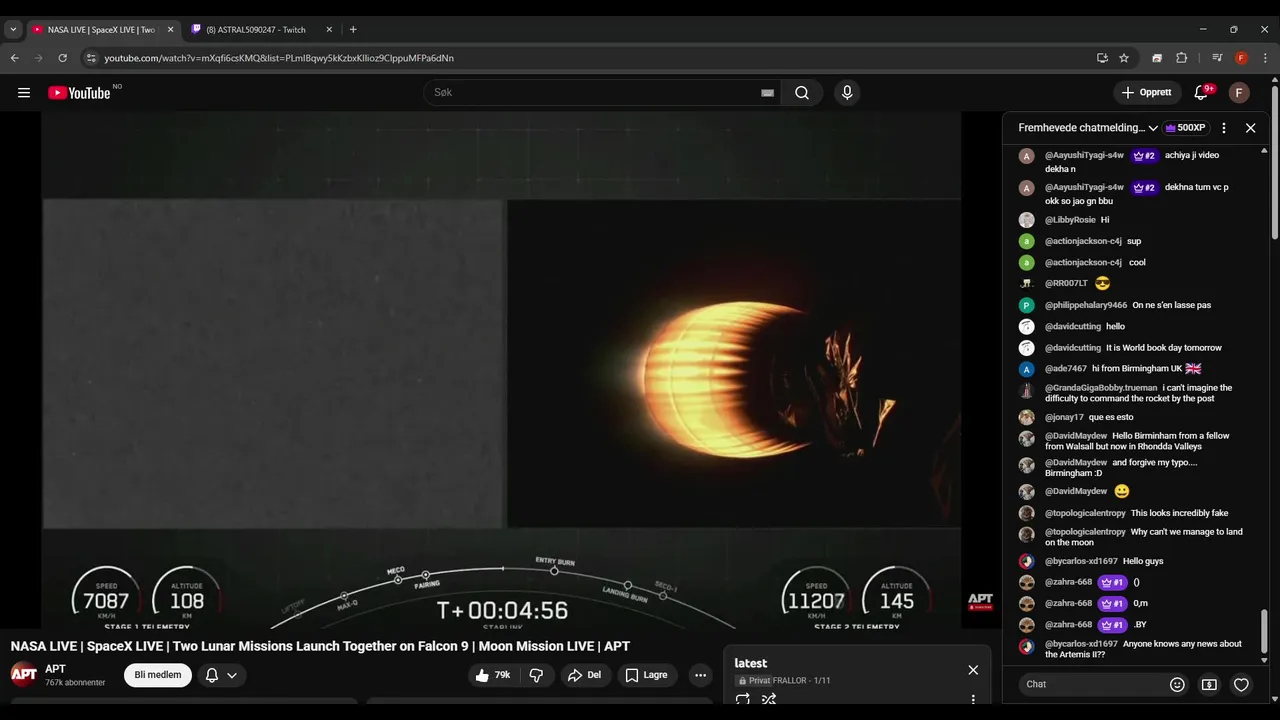Click the video player showing rocket engine
The width and height of the screenshot is (1280, 720).
(501, 370)
